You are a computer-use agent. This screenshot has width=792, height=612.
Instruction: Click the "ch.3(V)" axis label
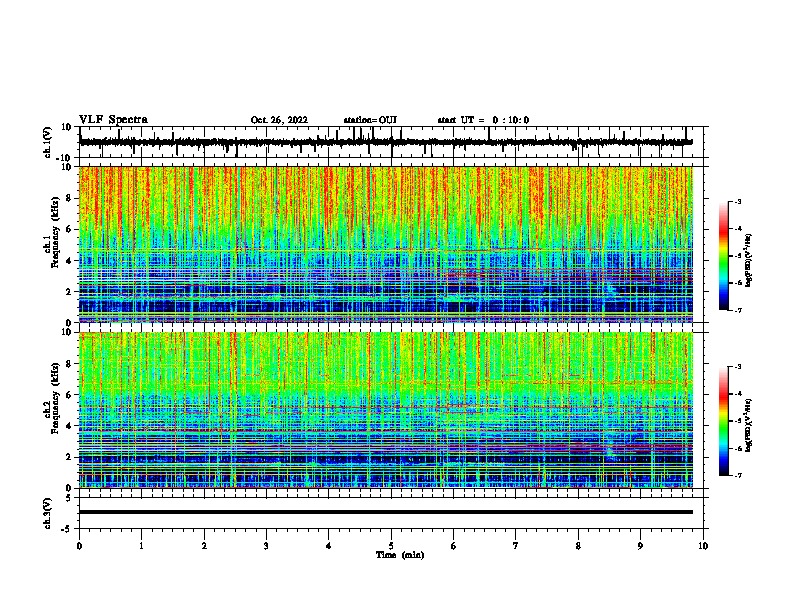pos(48,513)
